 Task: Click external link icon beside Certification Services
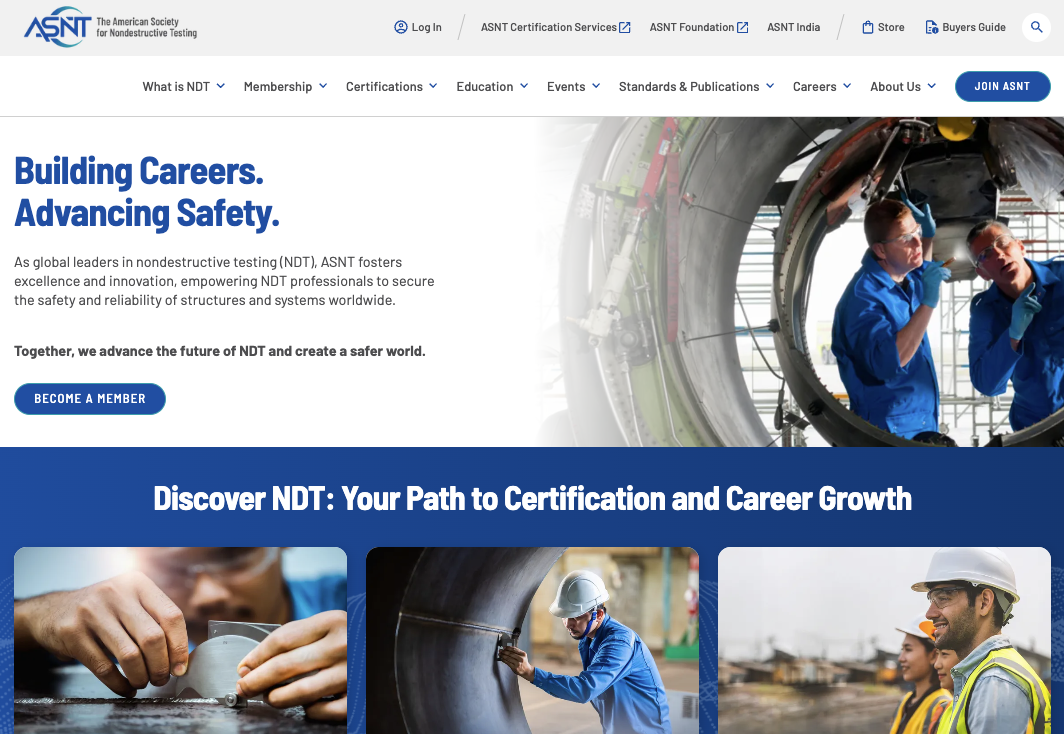(625, 27)
